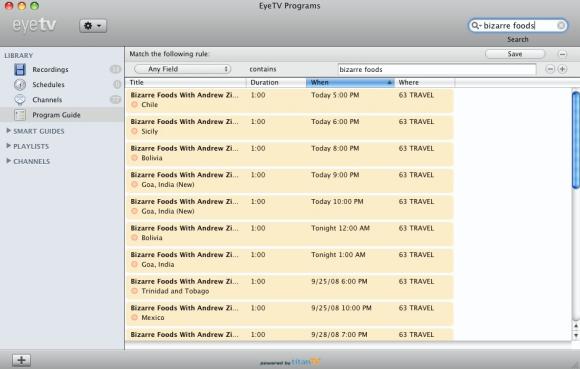Click the plus button at bottom left
This screenshot has width=580, height=369.
pyautogui.click(x=21, y=360)
